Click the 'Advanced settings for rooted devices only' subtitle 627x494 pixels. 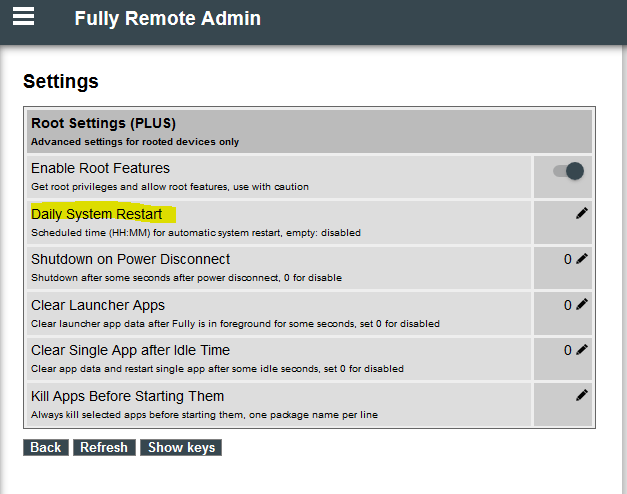pos(135,142)
